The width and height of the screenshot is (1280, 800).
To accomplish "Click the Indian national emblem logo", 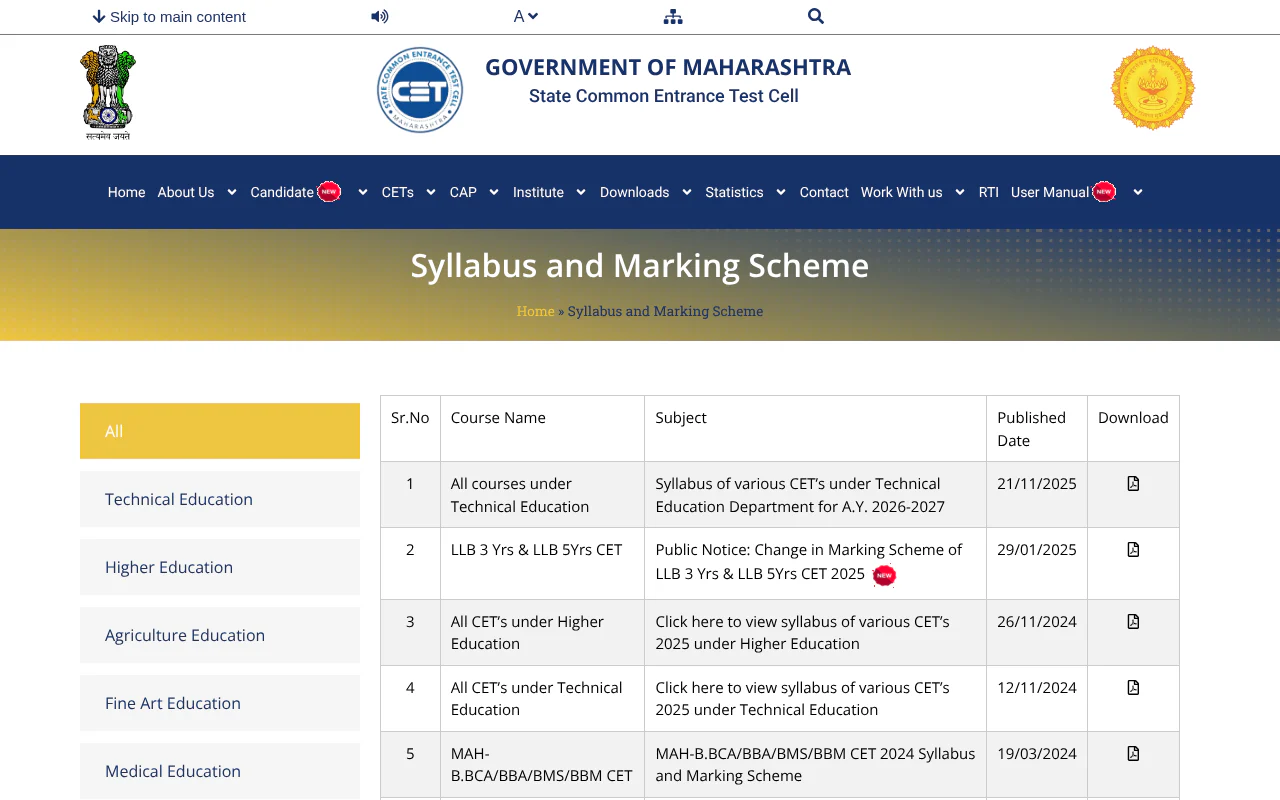I will (x=108, y=92).
